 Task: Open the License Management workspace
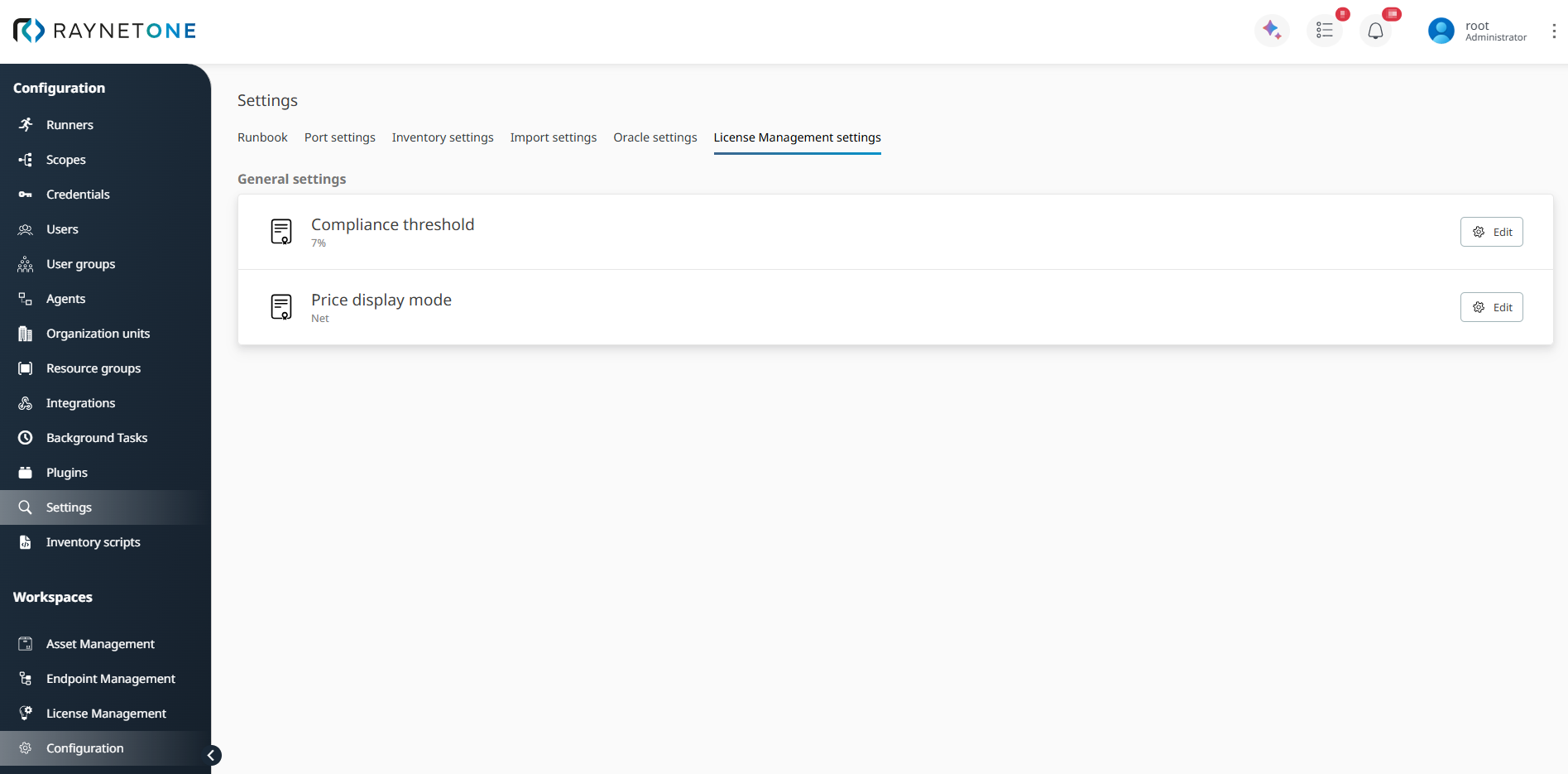click(x=105, y=713)
